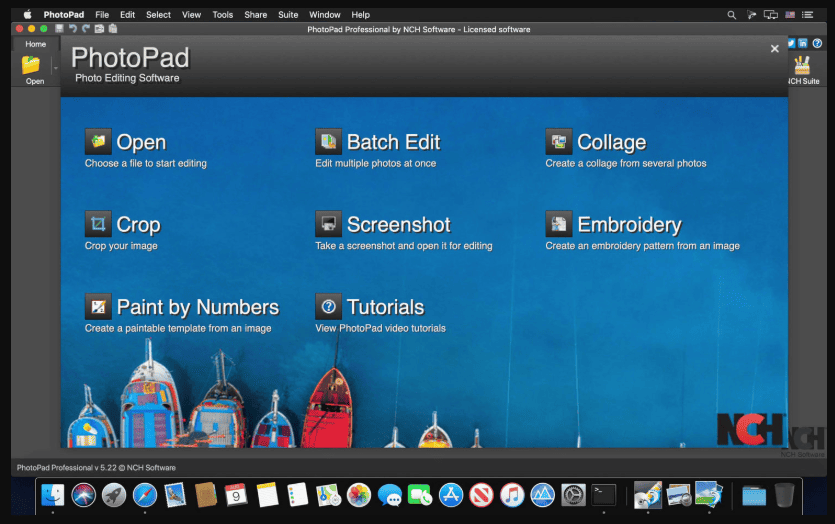Click the LinkedIn share icon
Image resolution: width=835 pixels, height=524 pixels.
pos(803,43)
